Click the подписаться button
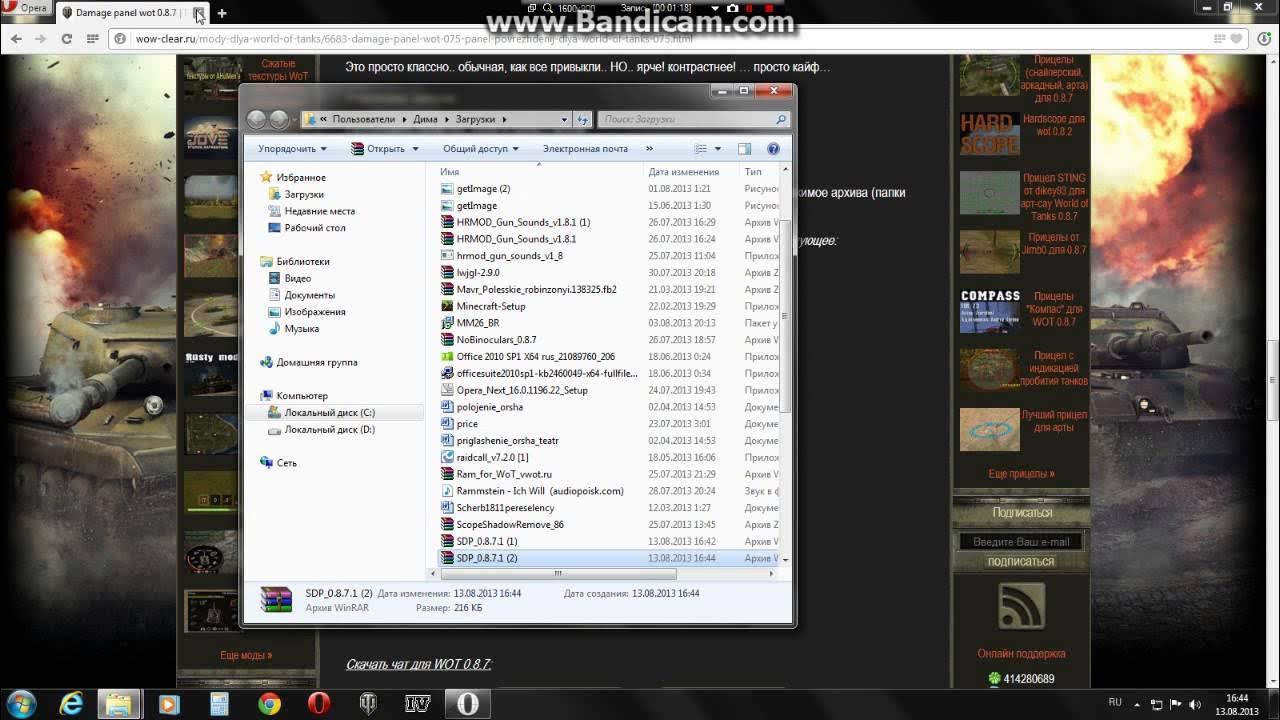The height and width of the screenshot is (720, 1280). tap(1021, 561)
